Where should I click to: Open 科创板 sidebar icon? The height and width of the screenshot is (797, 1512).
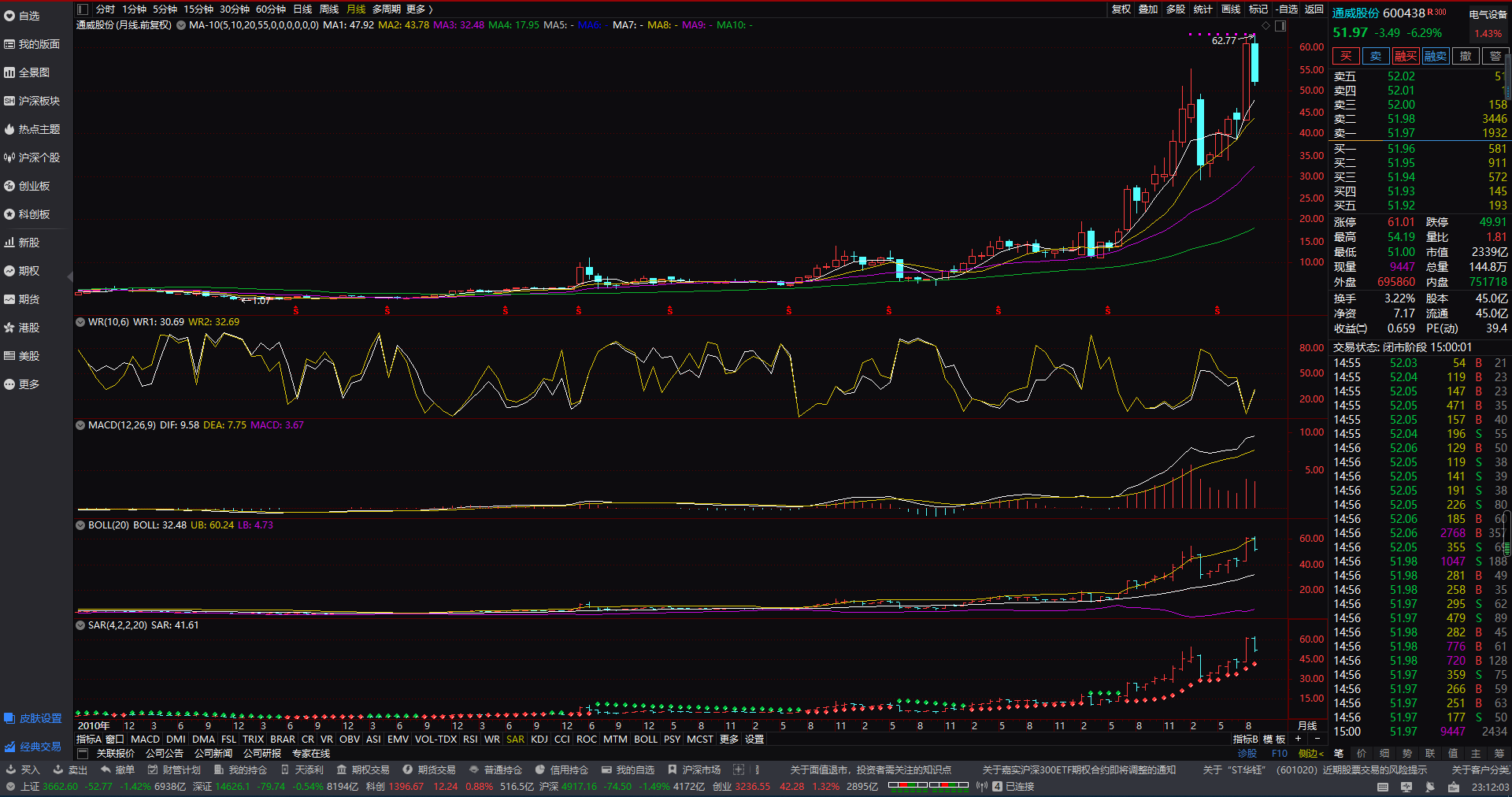[9, 214]
